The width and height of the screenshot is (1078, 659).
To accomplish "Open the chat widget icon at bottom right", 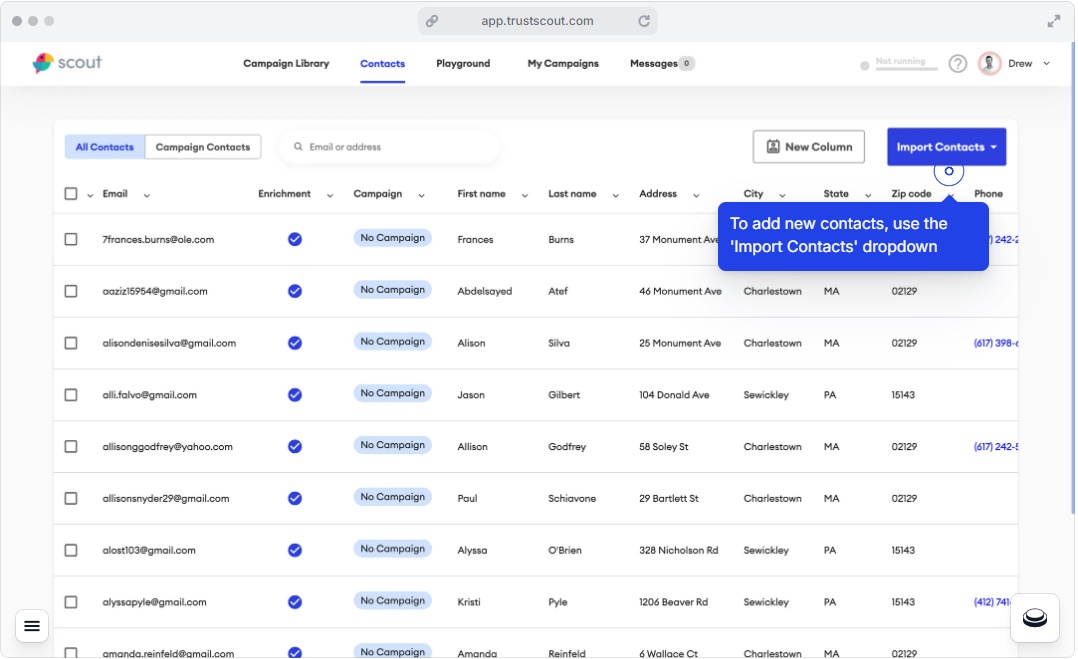I will (1034, 618).
